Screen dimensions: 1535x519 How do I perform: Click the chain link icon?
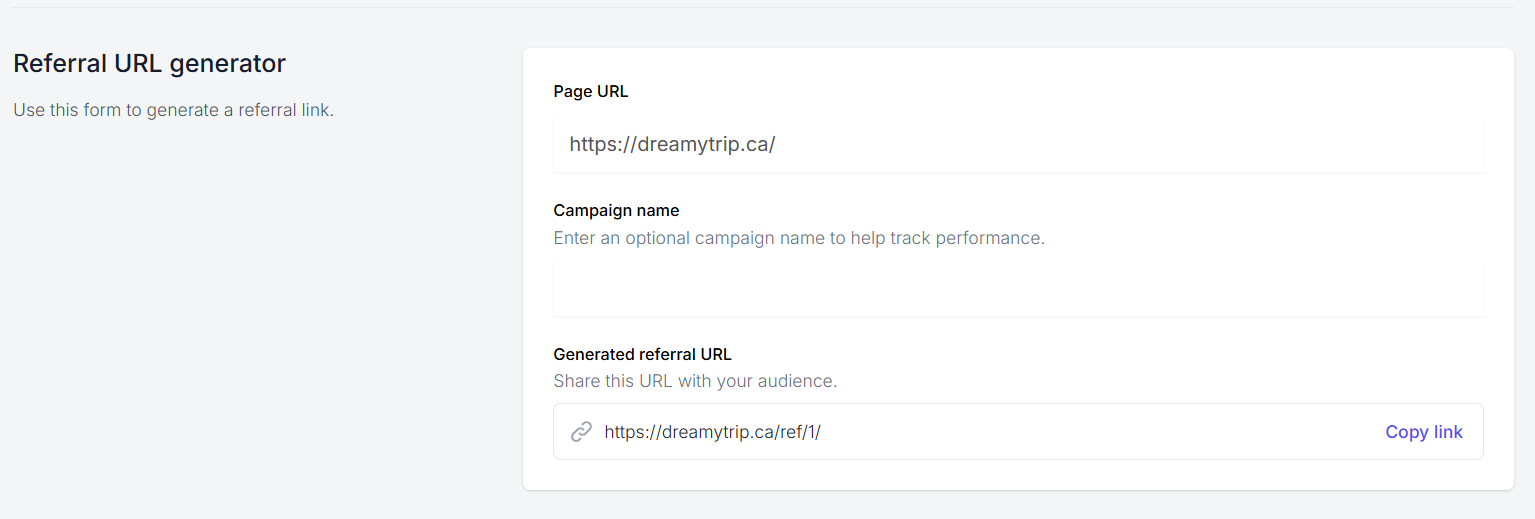(x=581, y=432)
